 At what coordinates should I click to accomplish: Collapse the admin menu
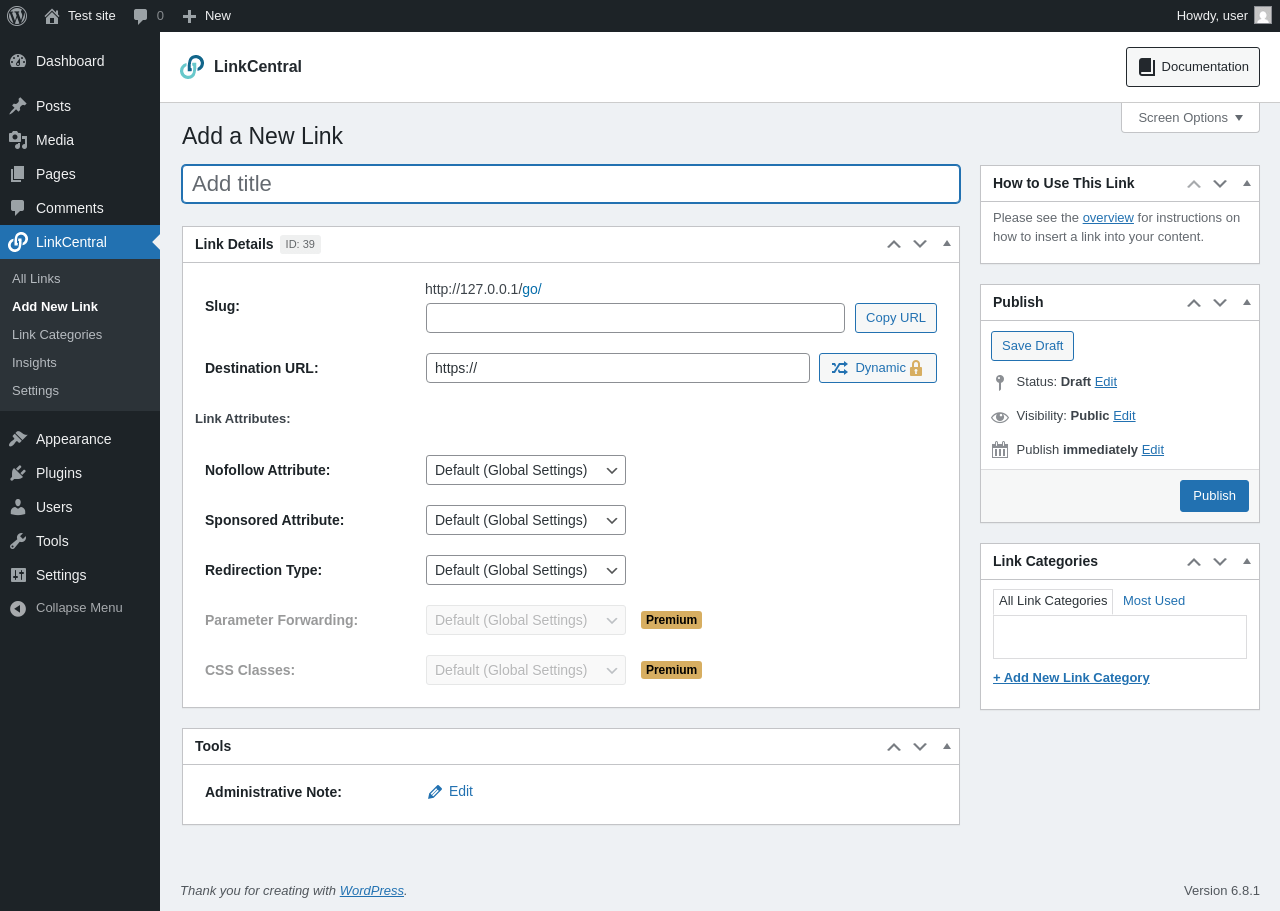80,608
